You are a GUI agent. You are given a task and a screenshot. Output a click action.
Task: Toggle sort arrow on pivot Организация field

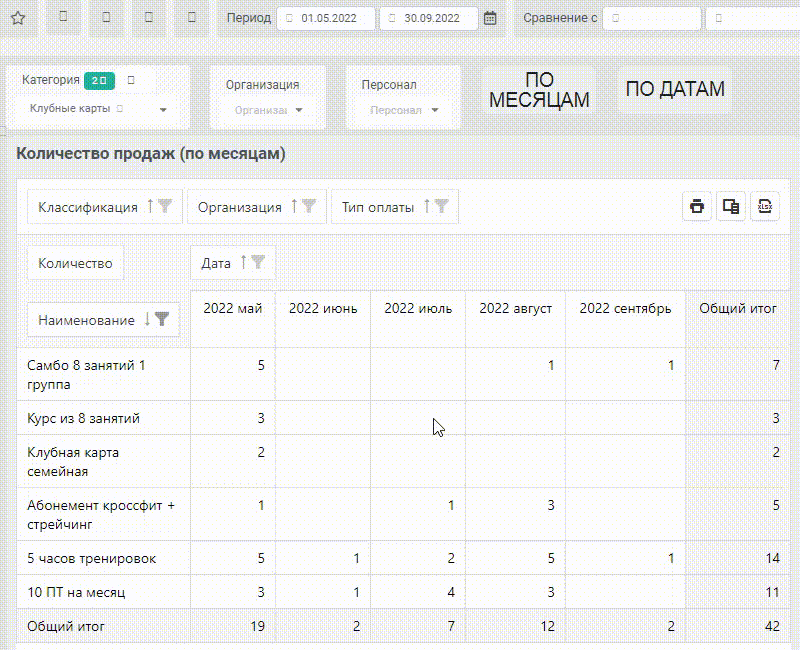tap(294, 206)
